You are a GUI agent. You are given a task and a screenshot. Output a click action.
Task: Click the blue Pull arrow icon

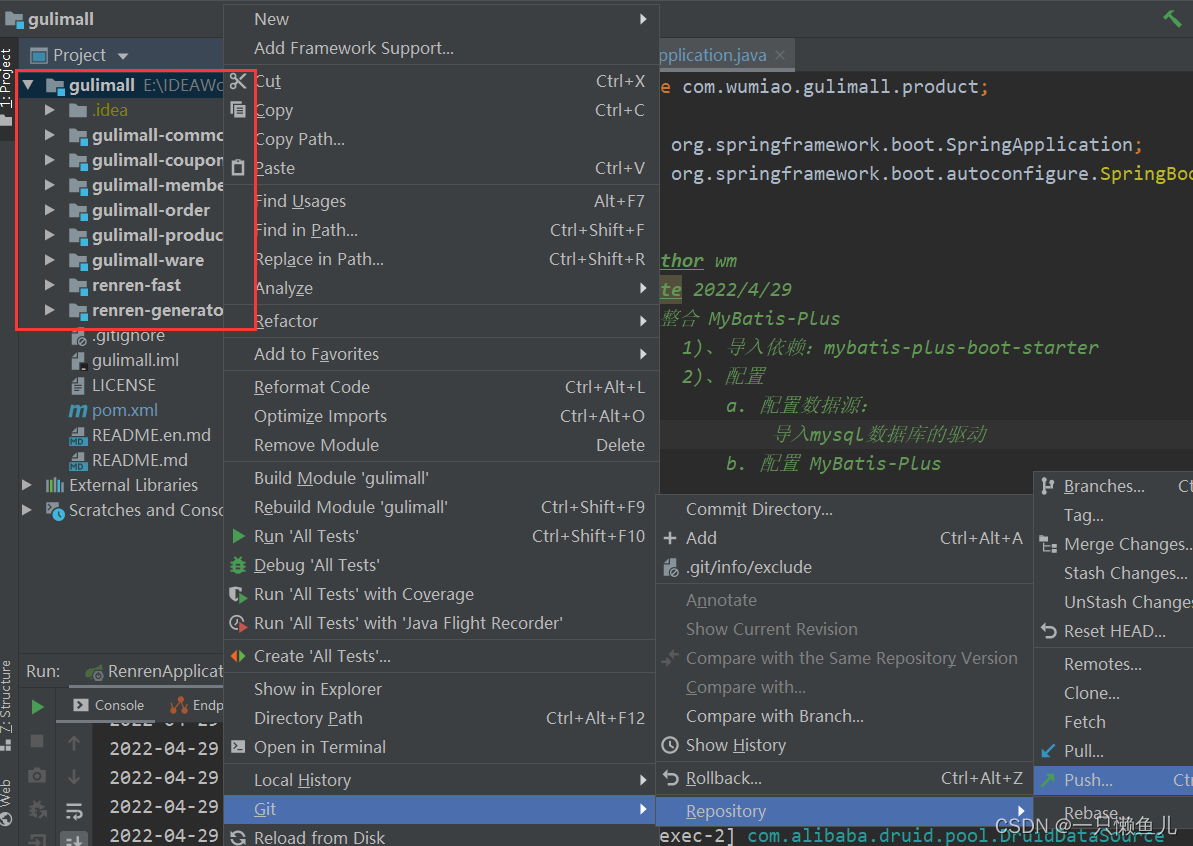click(1048, 751)
